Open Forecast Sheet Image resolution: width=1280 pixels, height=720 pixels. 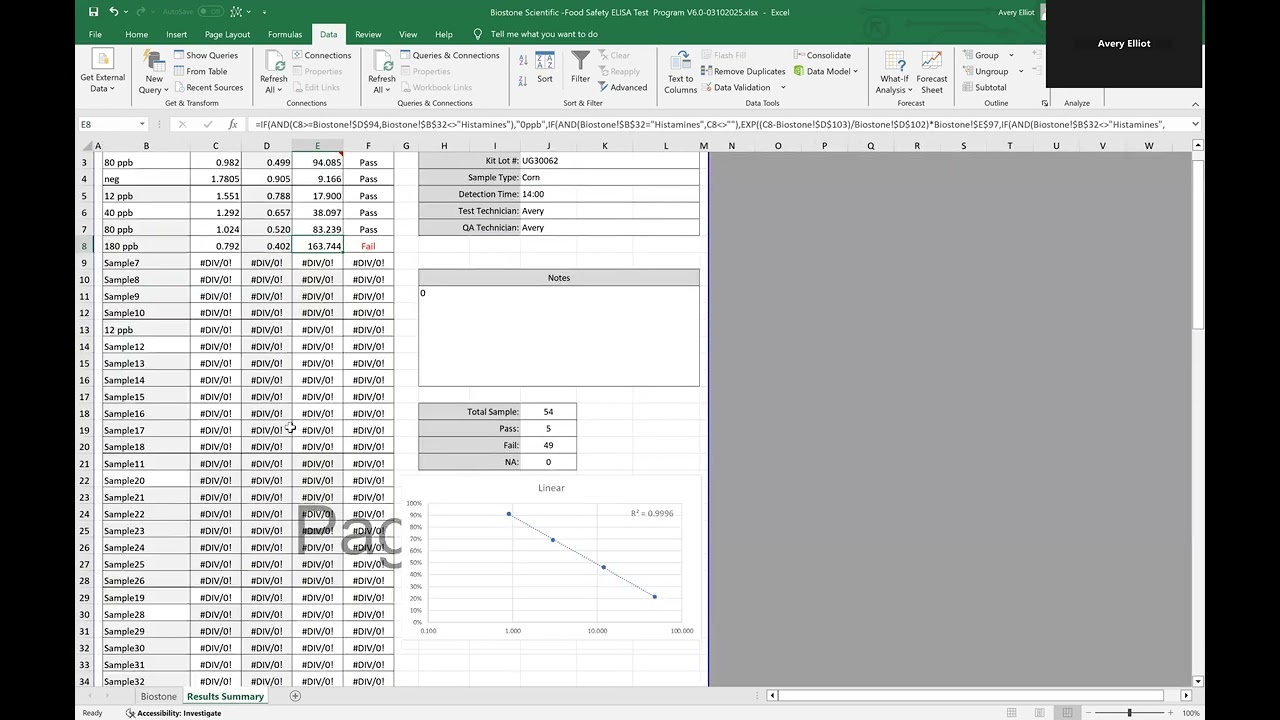[931, 73]
